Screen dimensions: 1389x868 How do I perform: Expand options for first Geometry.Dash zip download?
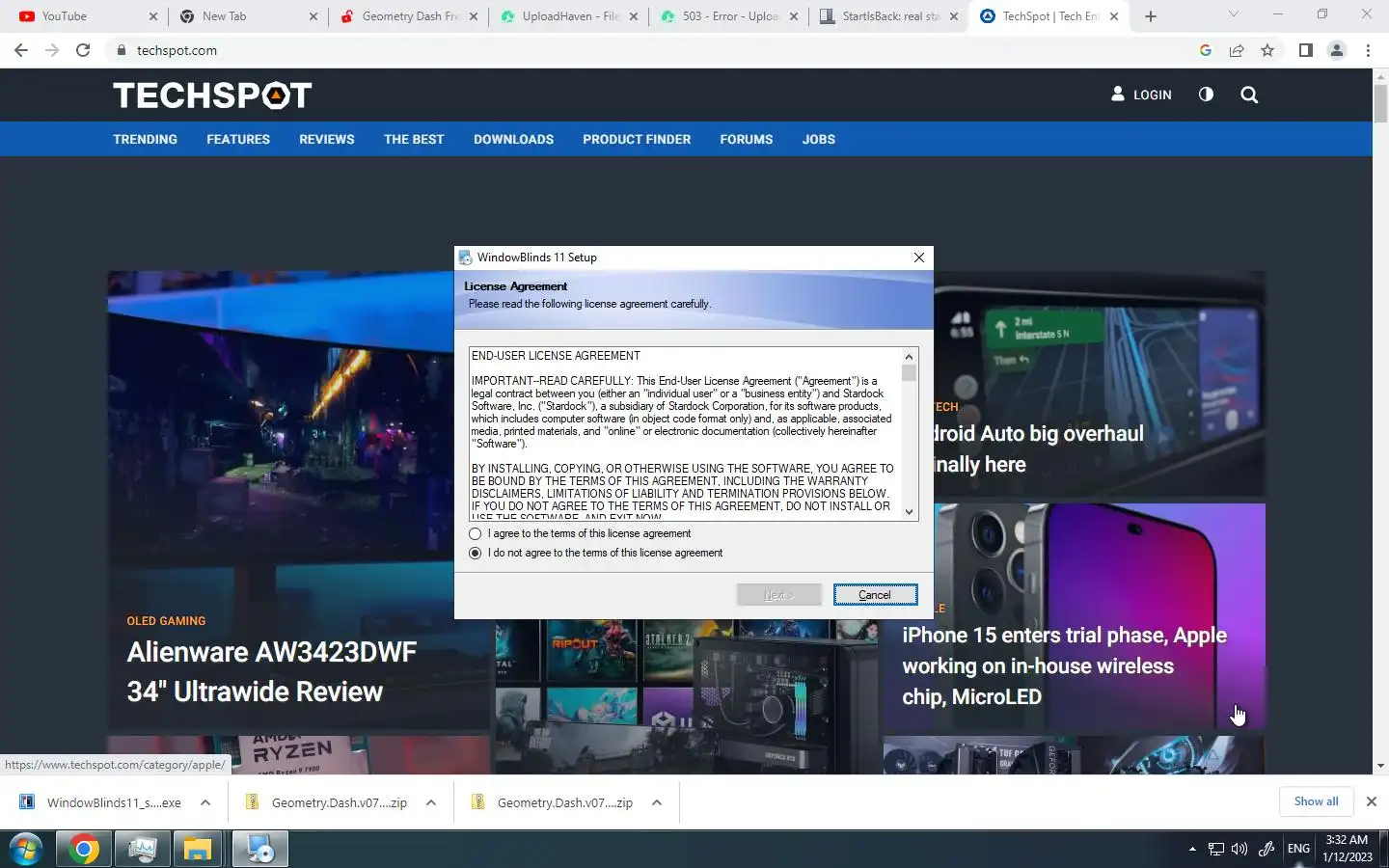pyautogui.click(x=431, y=802)
